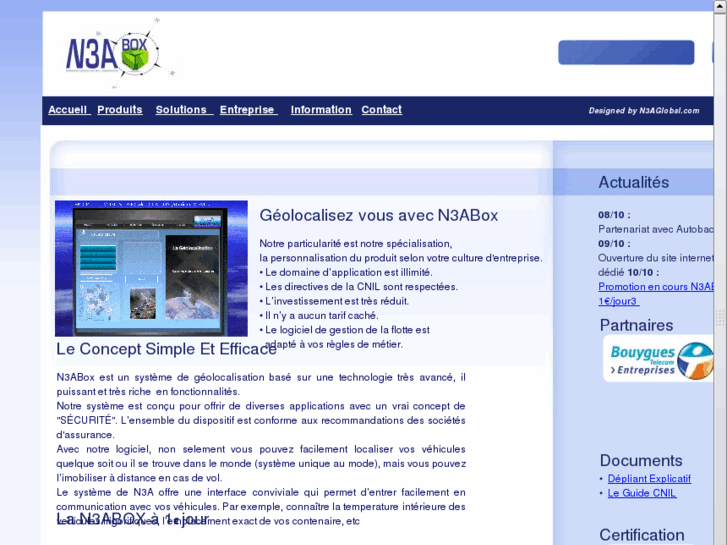
Task: Open the 1€/jour3 link
Action: [x=619, y=301]
